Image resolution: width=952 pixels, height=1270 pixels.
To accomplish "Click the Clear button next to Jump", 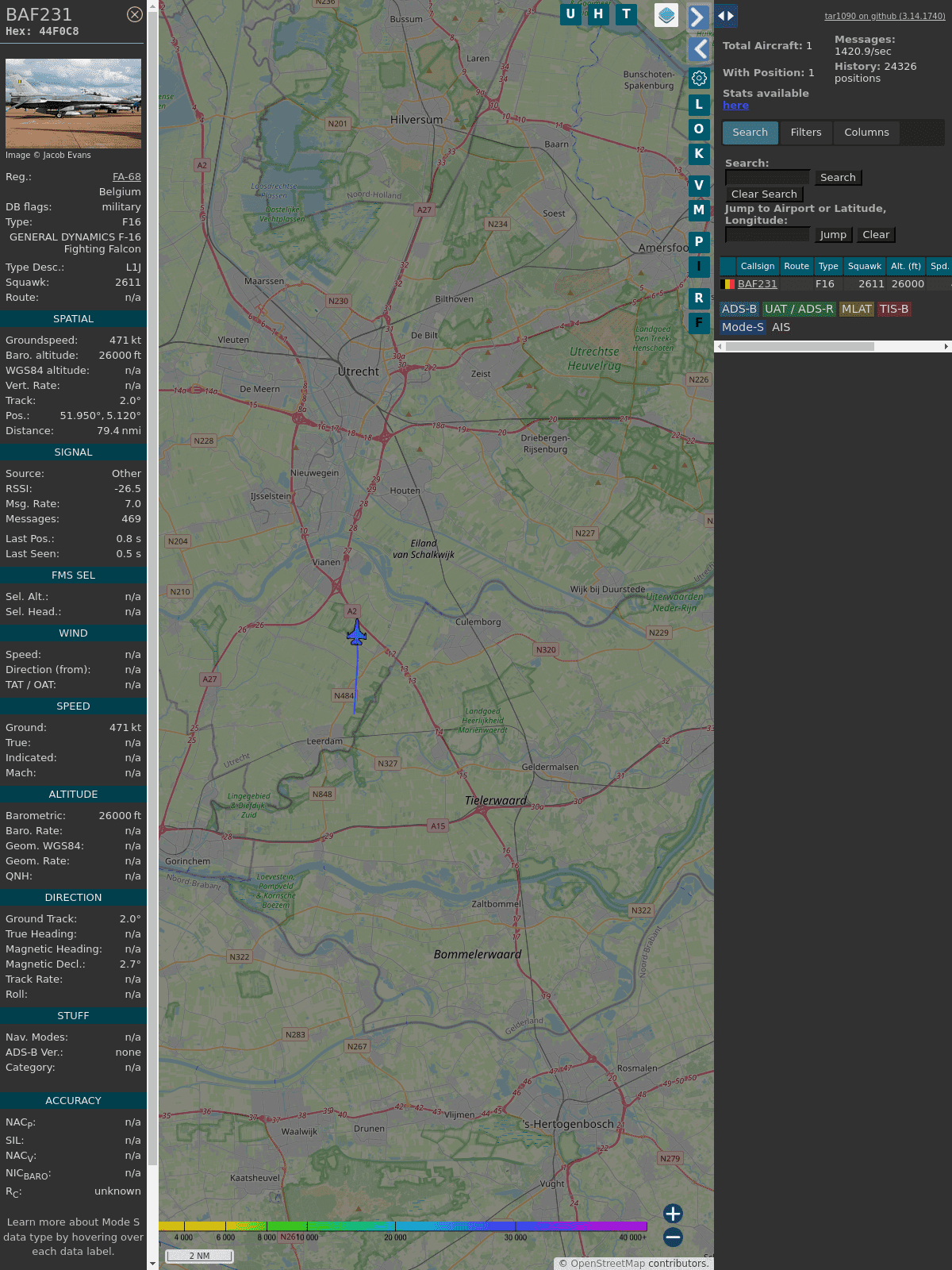I will (876, 235).
